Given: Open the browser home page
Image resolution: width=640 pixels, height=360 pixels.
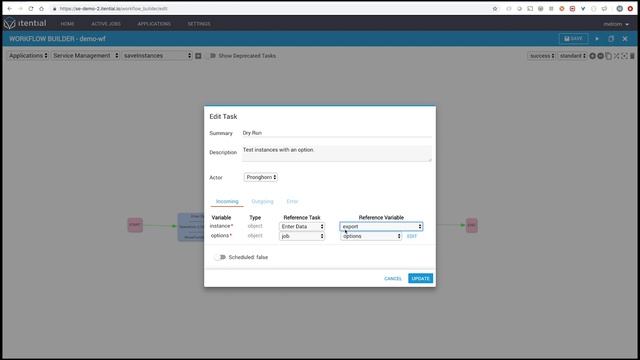Looking at the screenshot, I should point(41,8).
